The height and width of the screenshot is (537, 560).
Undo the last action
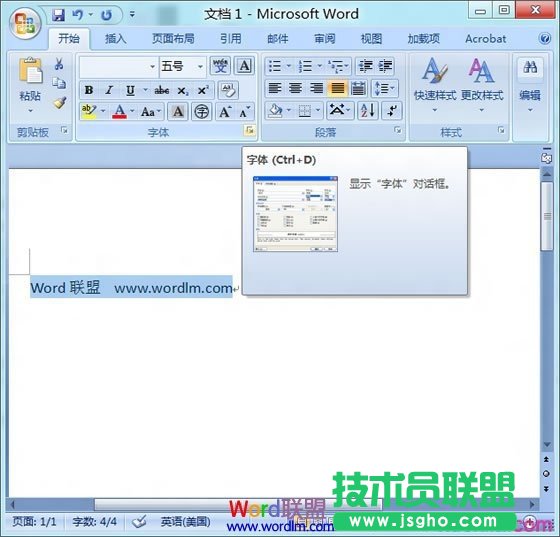(x=78, y=15)
